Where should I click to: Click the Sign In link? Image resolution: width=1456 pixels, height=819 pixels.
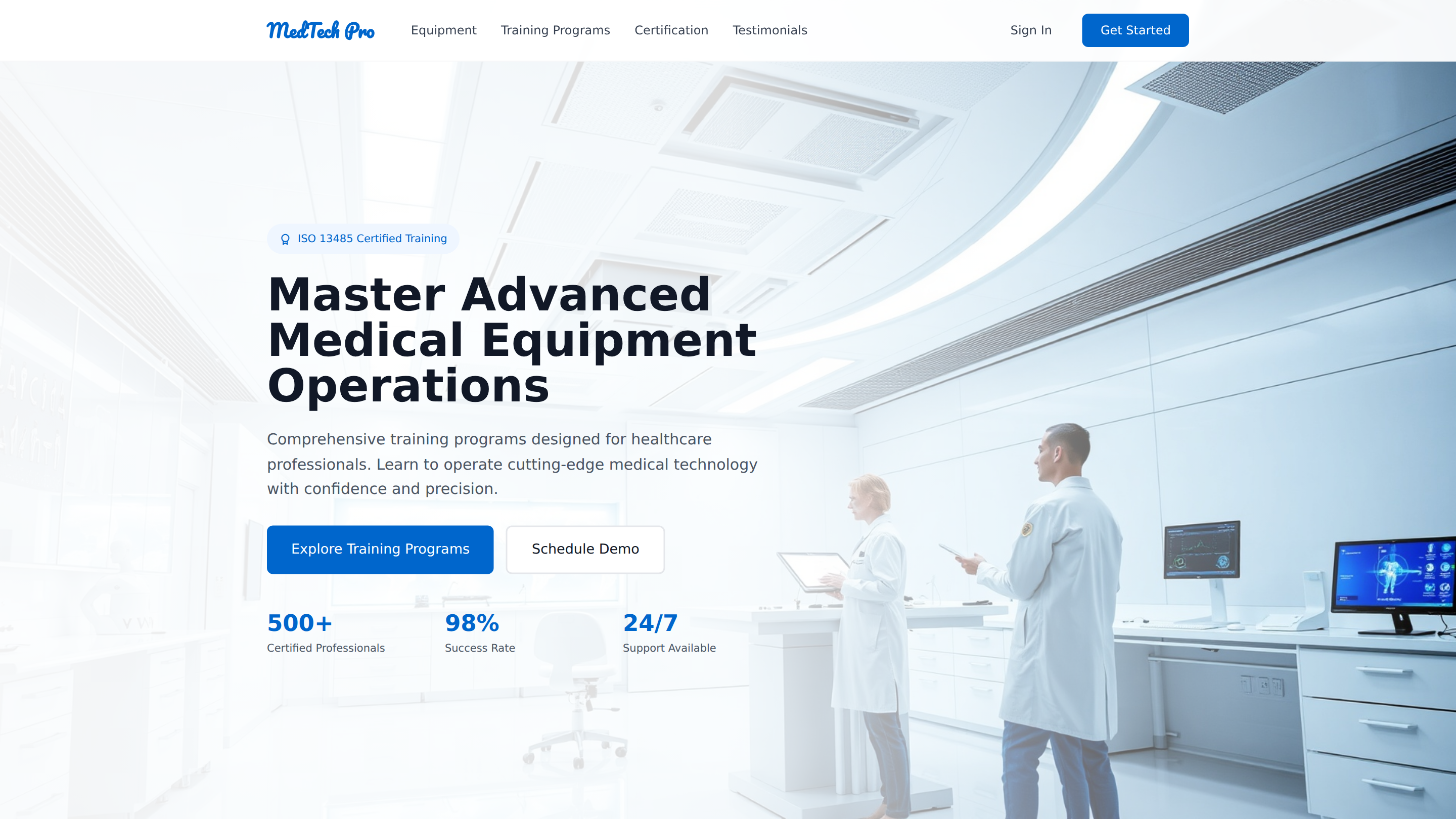pyautogui.click(x=1030, y=30)
